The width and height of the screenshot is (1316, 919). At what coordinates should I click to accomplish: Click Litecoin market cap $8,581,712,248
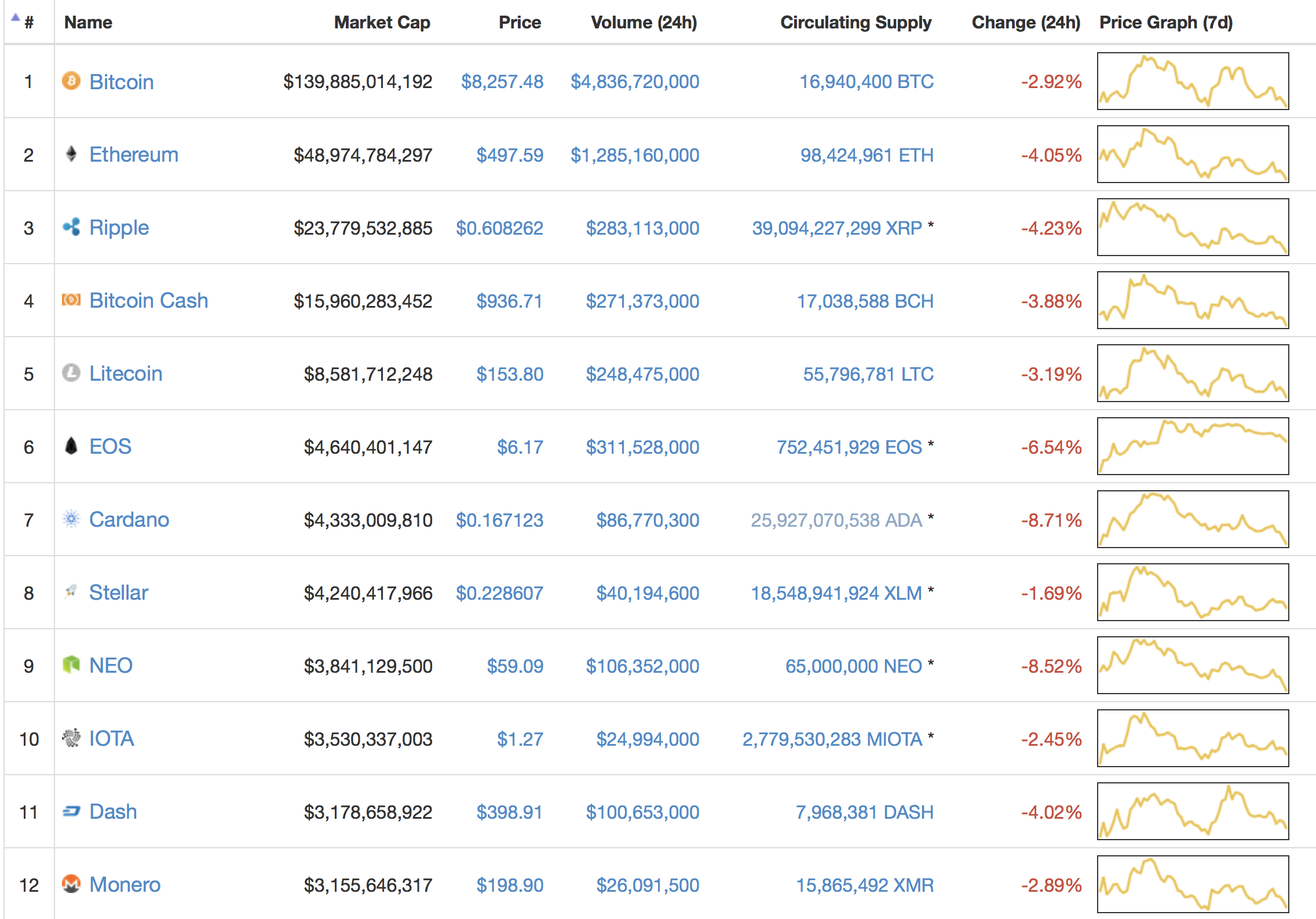(368, 374)
